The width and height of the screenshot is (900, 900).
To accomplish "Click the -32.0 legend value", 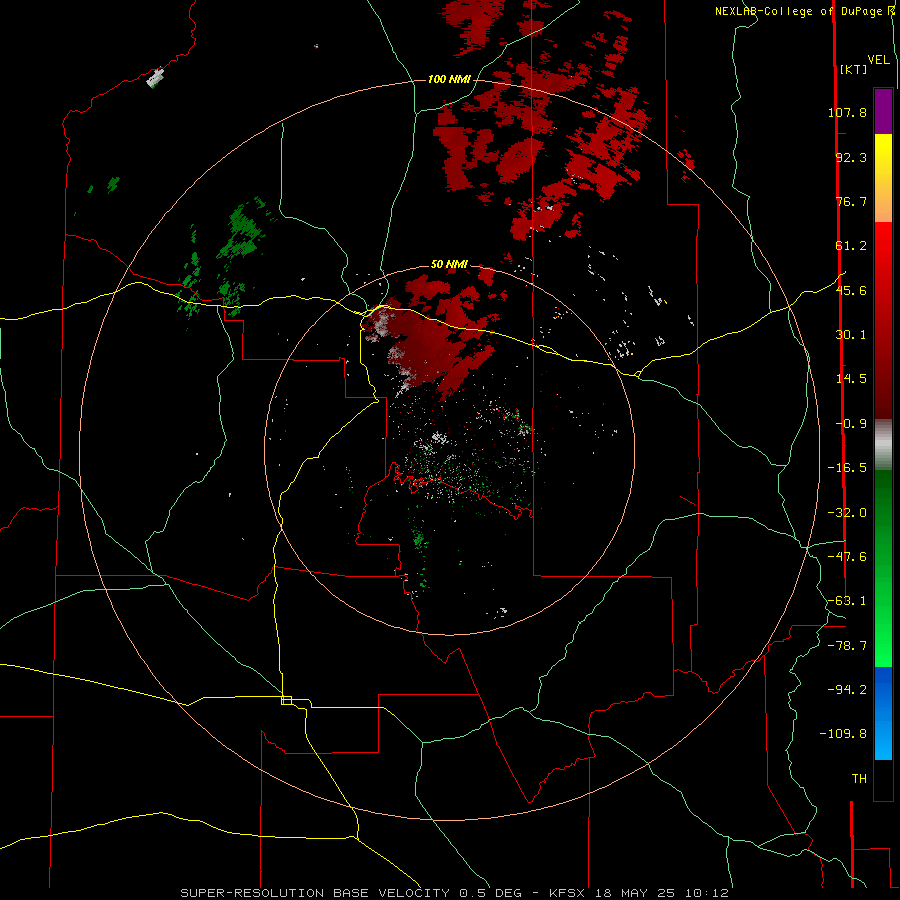I will coord(847,513).
